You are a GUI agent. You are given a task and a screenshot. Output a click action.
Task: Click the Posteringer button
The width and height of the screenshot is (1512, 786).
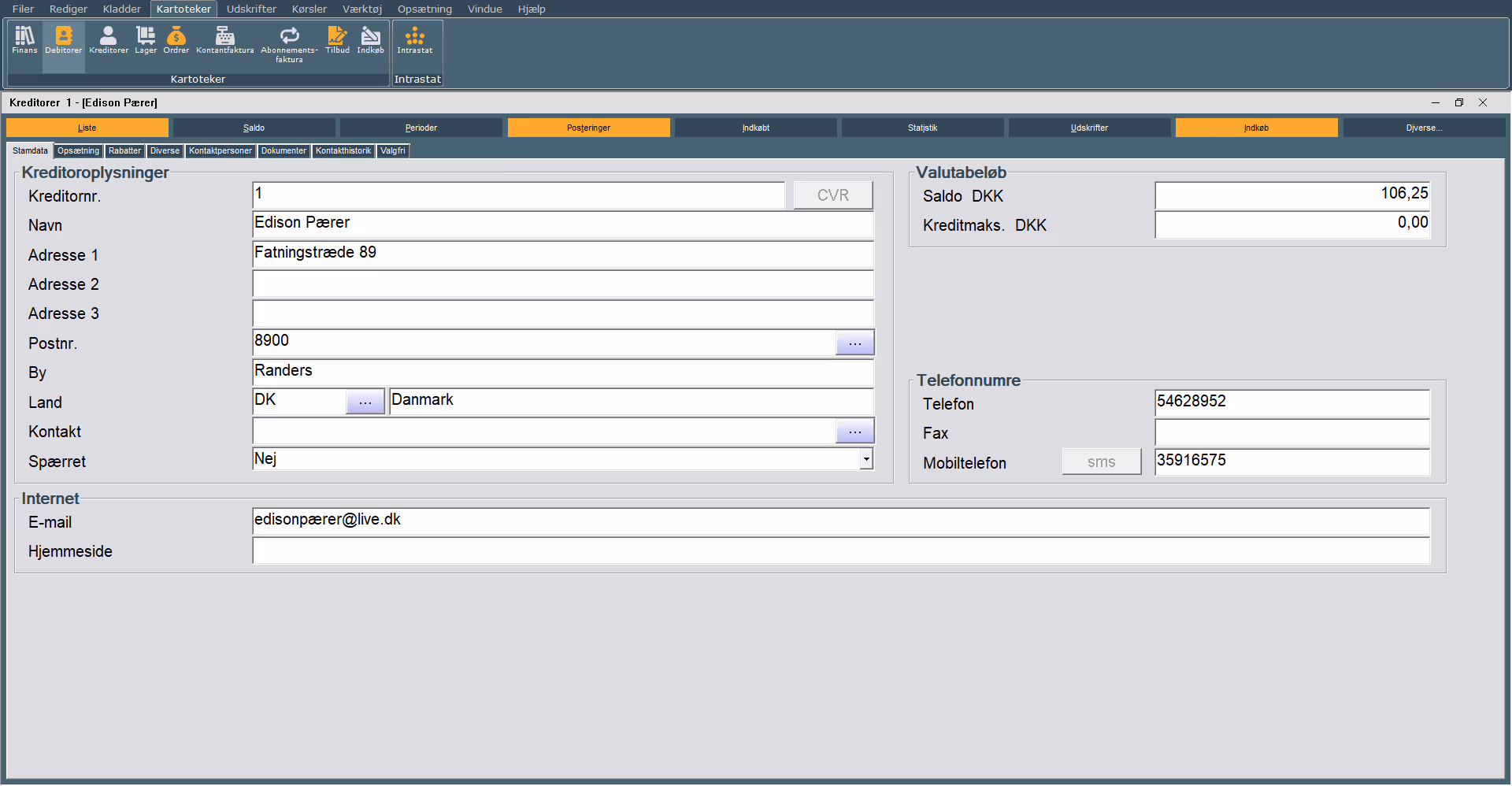(x=588, y=128)
